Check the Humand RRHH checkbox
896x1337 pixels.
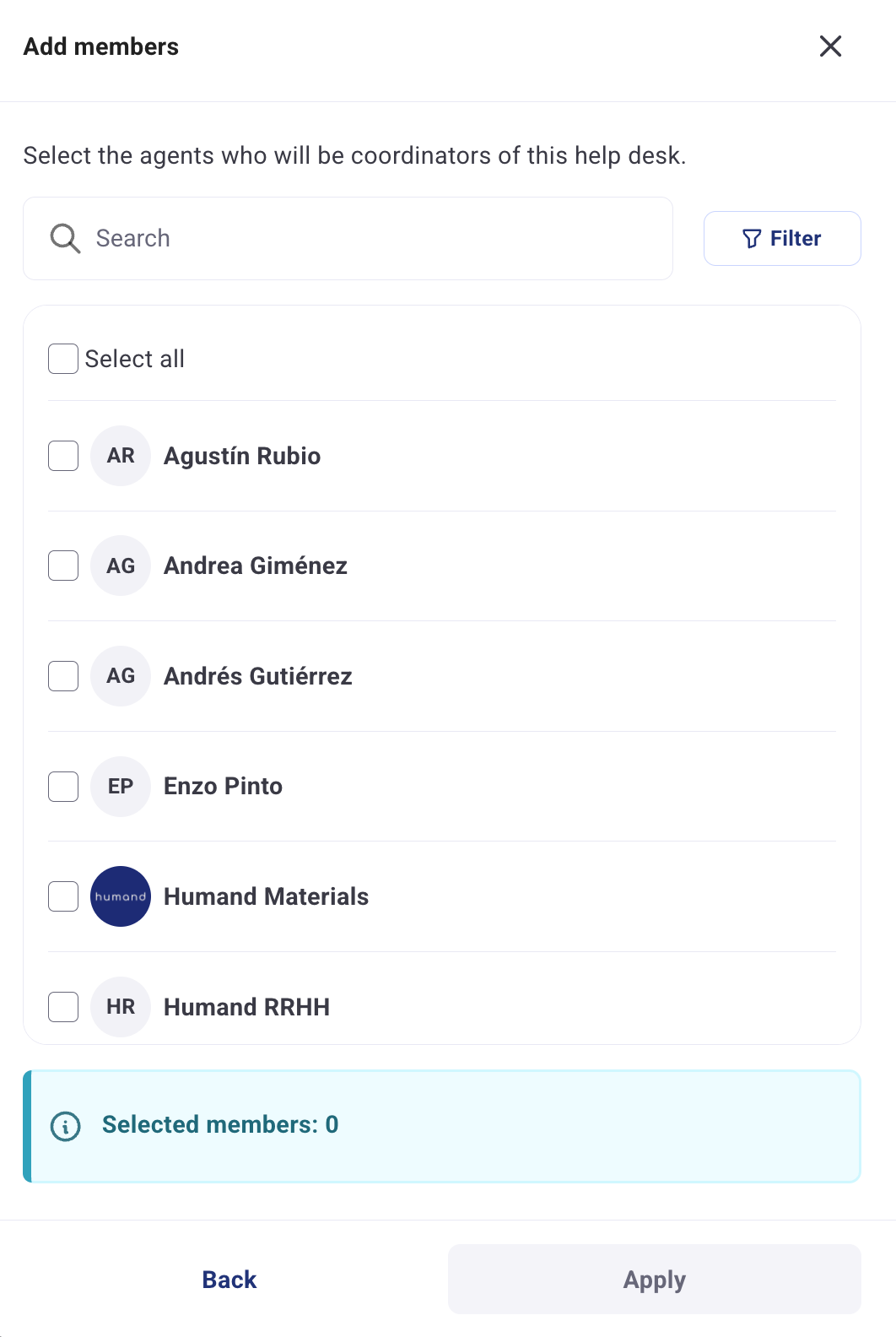pyautogui.click(x=63, y=1007)
